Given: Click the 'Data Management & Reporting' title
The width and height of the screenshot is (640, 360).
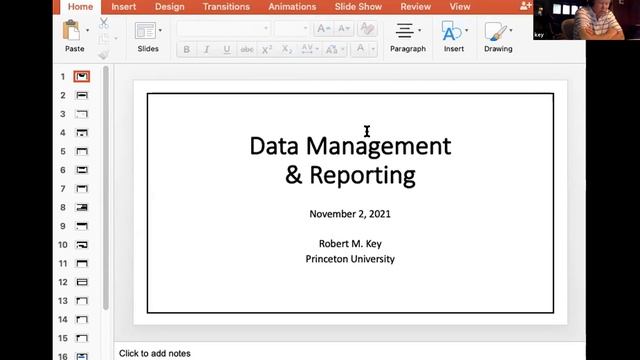Looking at the screenshot, I should click(x=350, y=160).
